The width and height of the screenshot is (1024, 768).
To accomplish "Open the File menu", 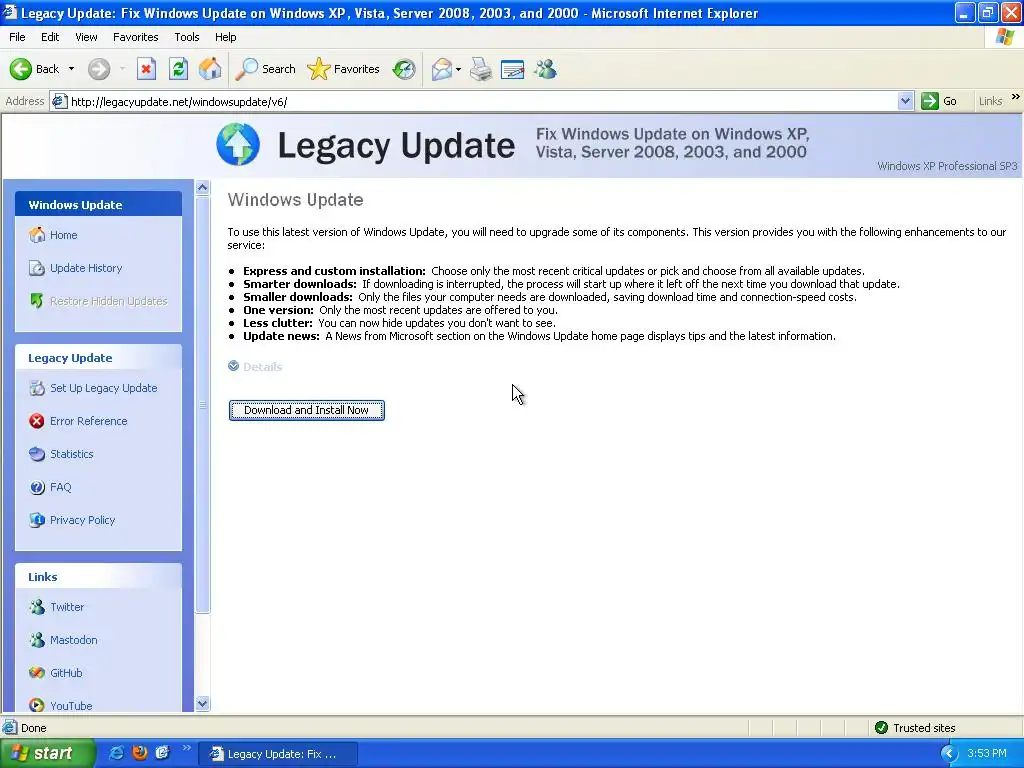I will tap(18, 37).
